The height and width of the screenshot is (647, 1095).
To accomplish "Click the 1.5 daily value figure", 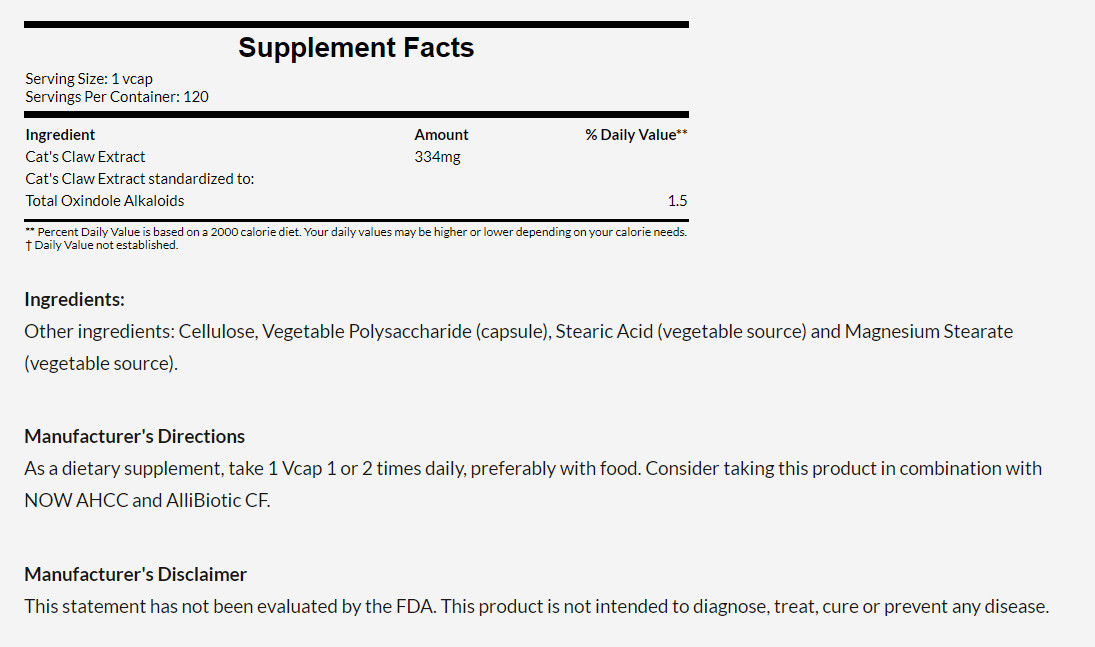I will point(677,200).
